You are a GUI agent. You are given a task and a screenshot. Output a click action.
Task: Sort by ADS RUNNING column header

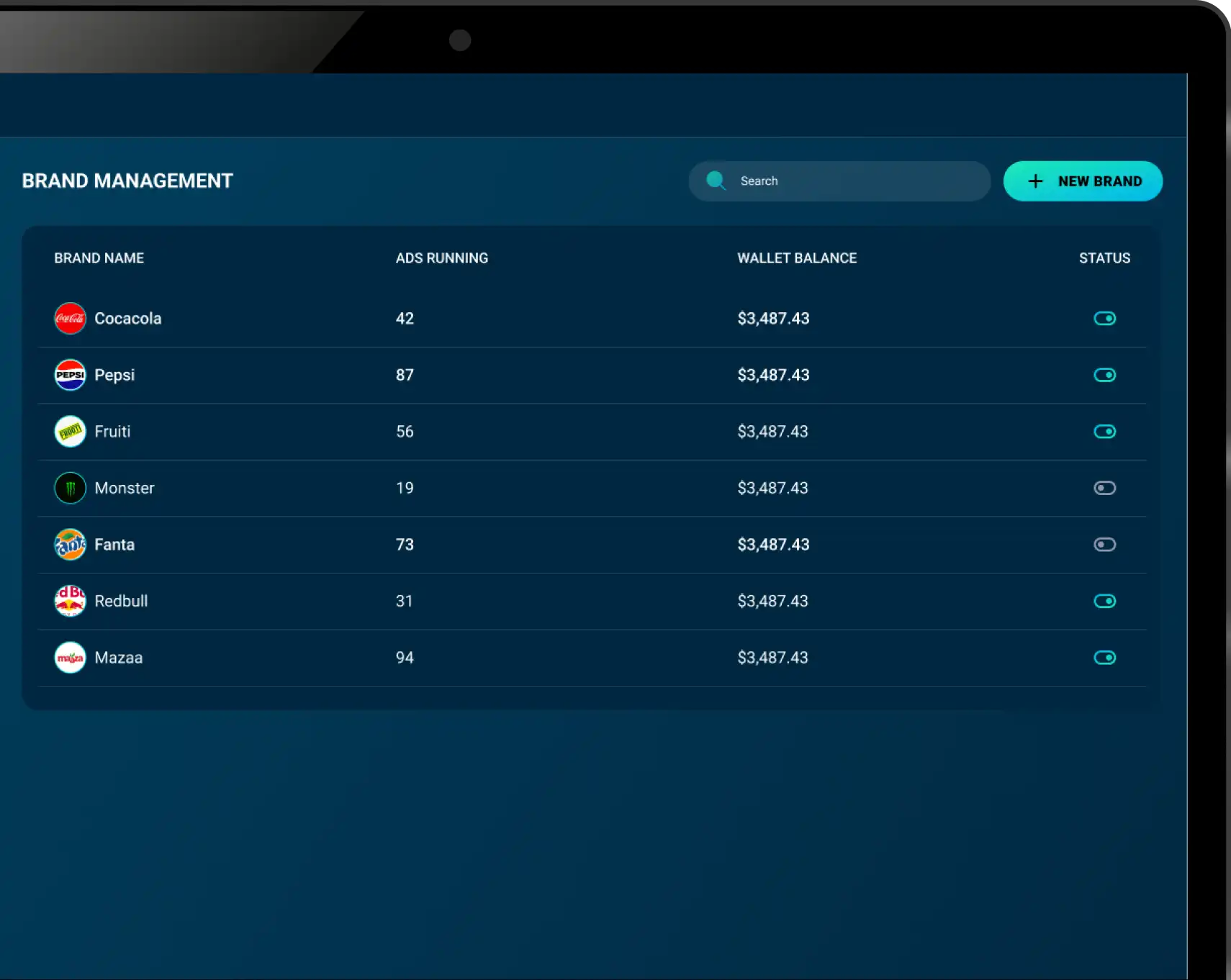click(x=442, y=258)
